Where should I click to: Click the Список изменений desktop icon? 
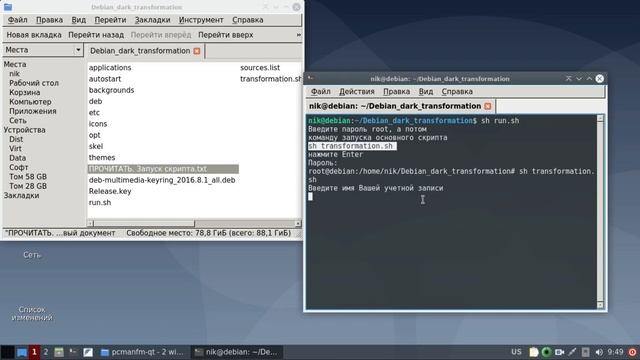(x=32, y=313)
